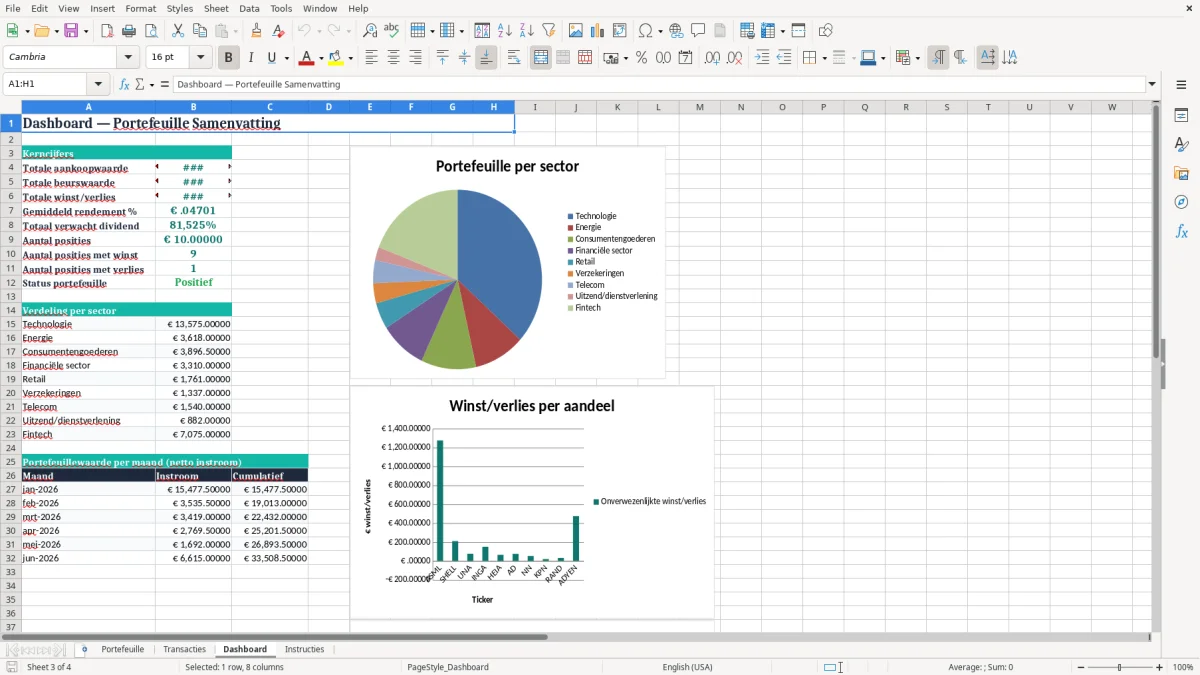1200x675 pixels.
Task: Click the Export as PDF icon
Action: pyautogui.click(x=107, y=31)
